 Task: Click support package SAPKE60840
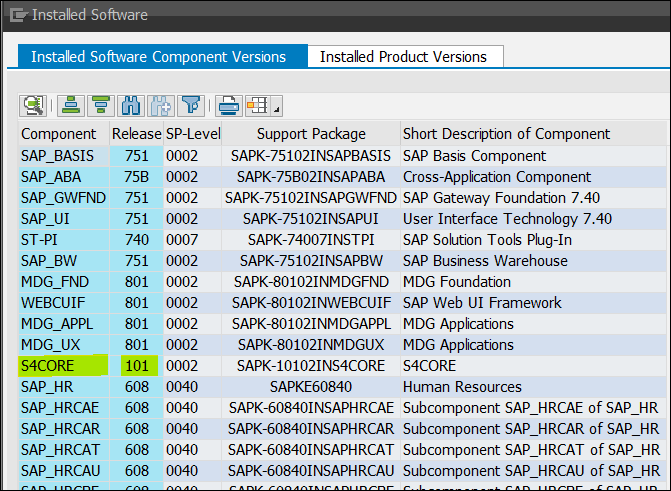click(x=311, y=387)
